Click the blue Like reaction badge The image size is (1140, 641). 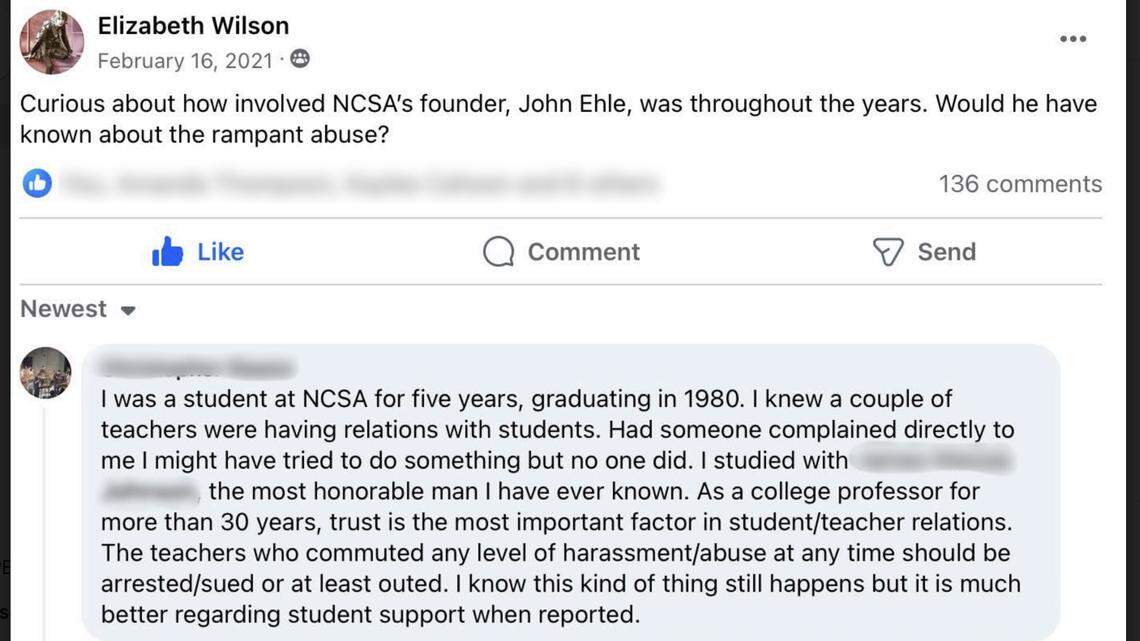36,183
